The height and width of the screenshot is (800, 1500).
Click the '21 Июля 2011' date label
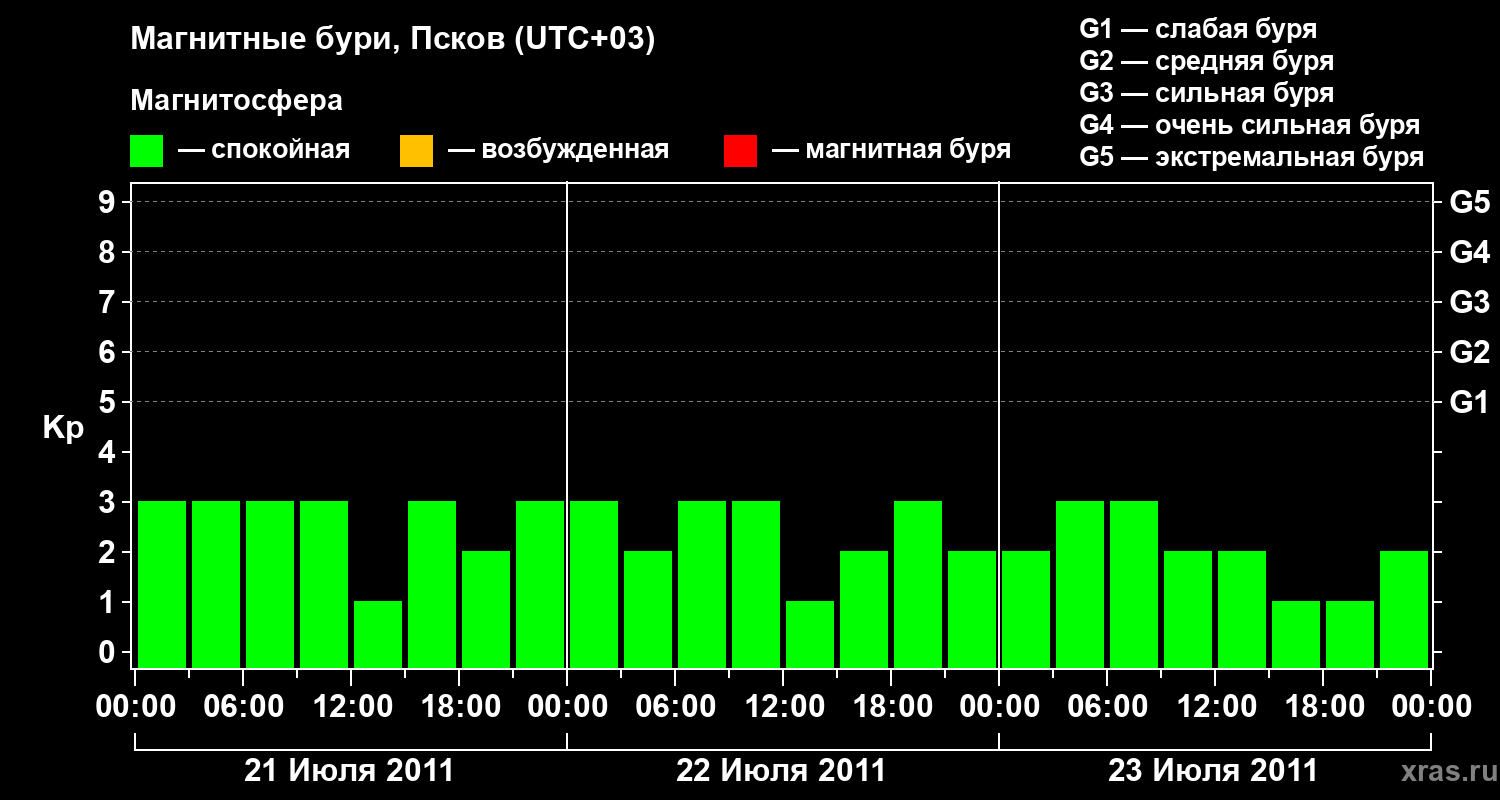coord(349,771)
